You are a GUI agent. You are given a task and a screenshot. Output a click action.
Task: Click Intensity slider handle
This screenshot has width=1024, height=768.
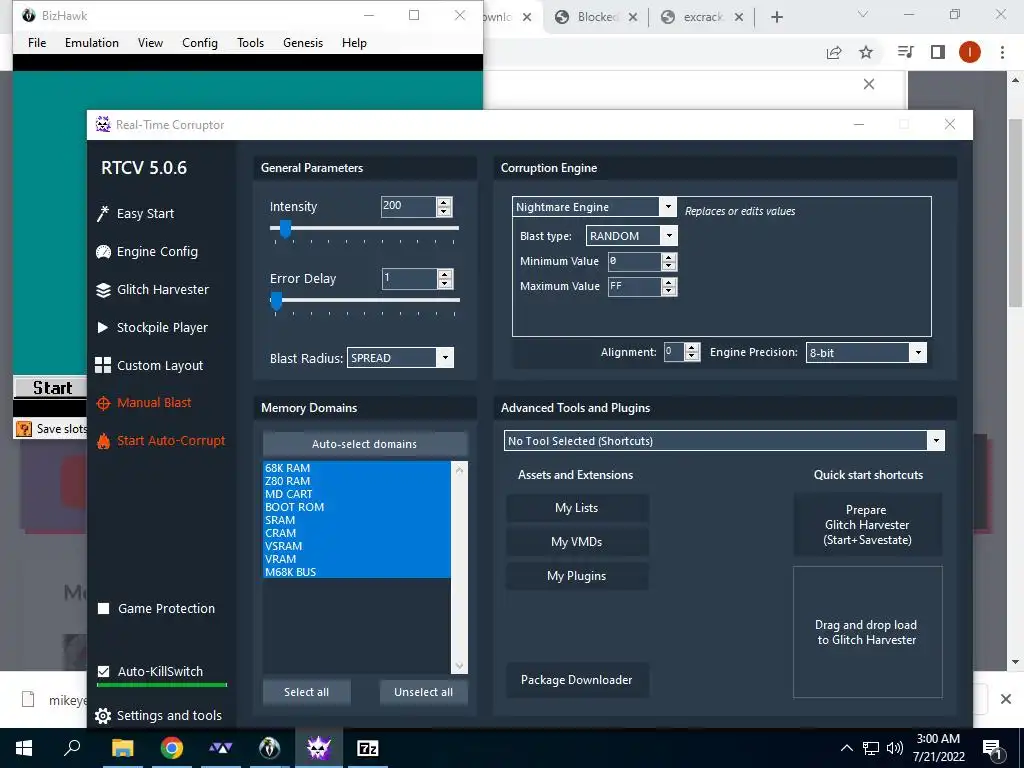(285, 229)
